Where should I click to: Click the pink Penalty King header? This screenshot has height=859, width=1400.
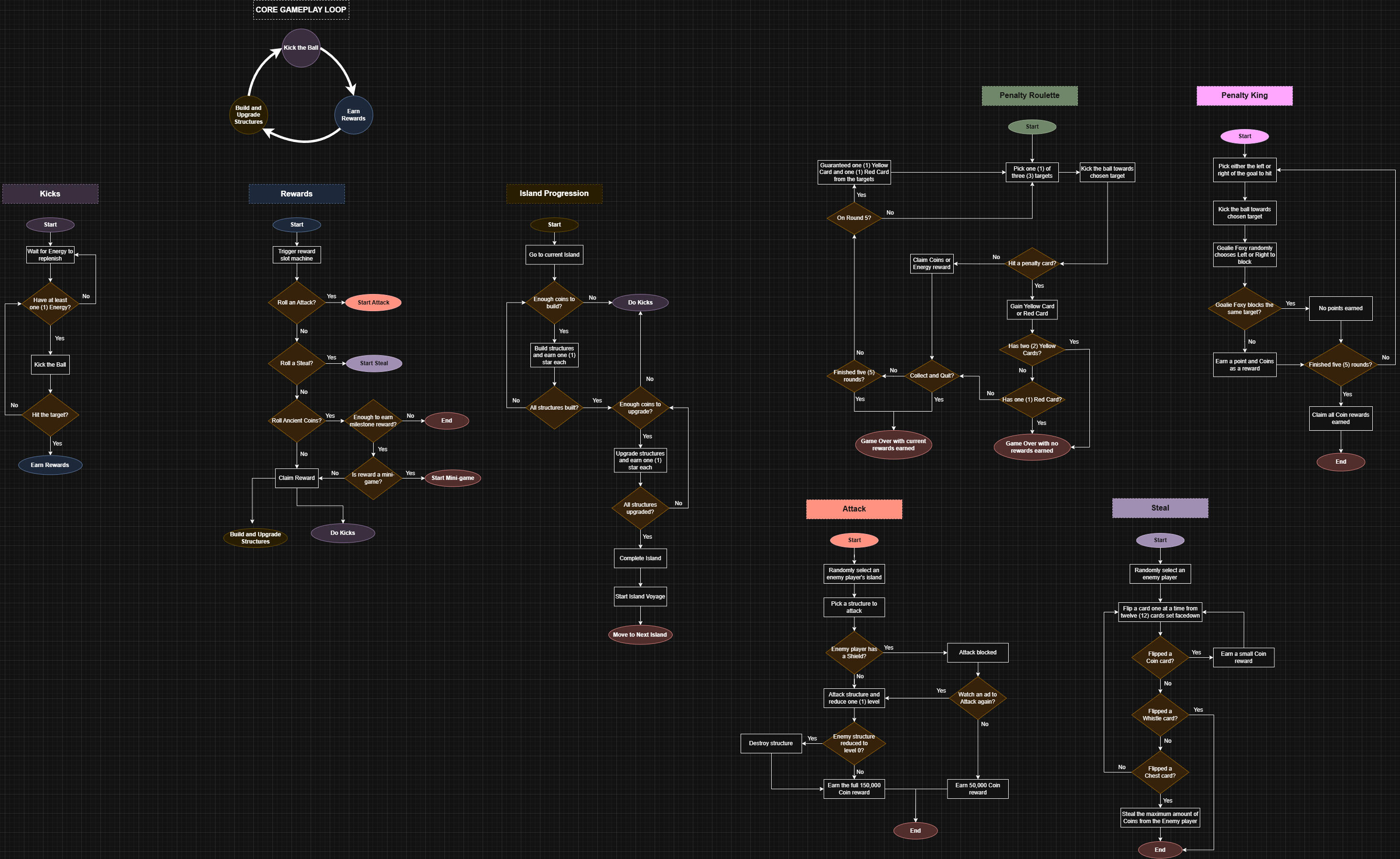(1244, 96)
